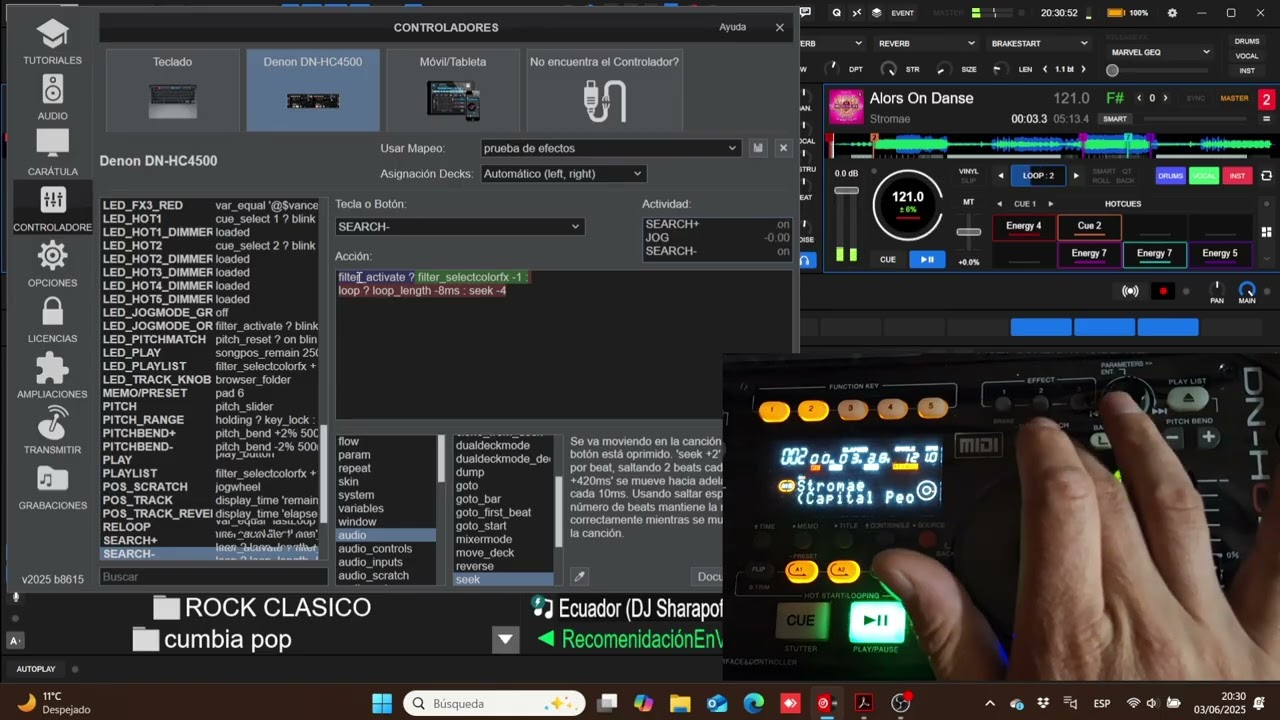
Task: Click the search icon in VirtualDJ top bar
Action: (x=837, y=13)
